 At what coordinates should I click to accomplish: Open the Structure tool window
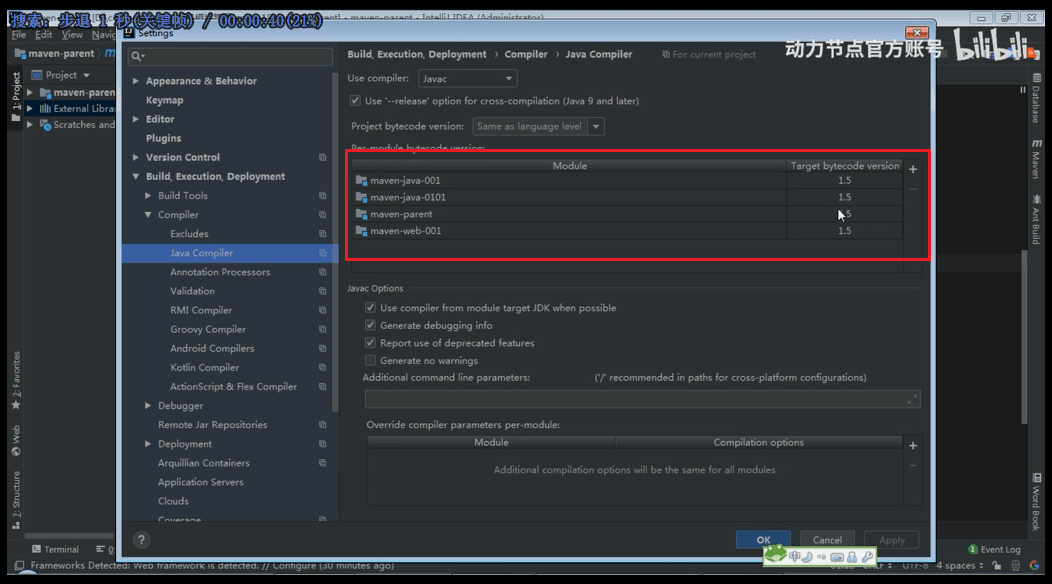16,499
